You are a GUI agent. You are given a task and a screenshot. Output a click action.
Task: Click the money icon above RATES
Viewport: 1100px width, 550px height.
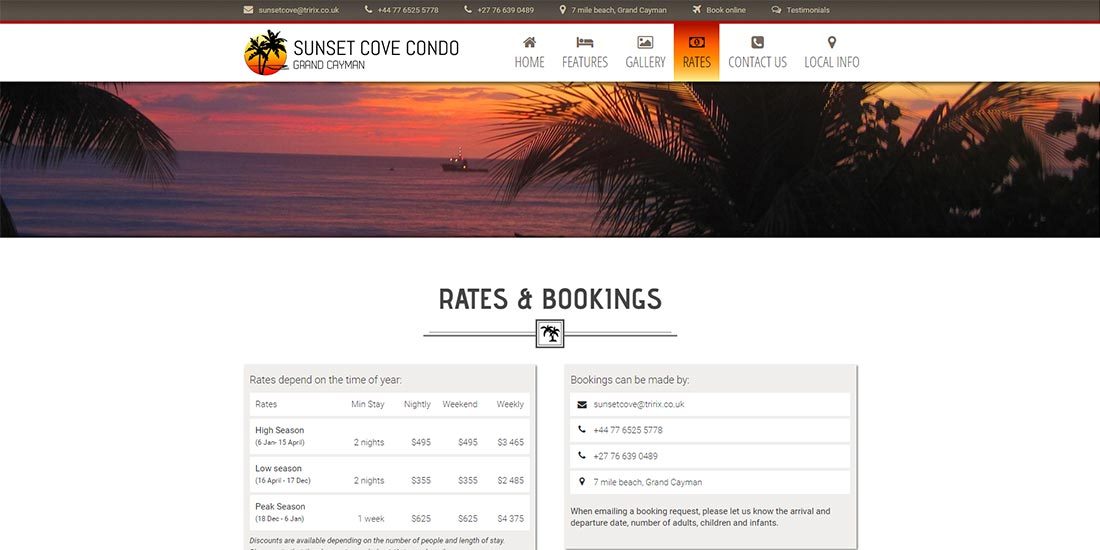[697, 42]
